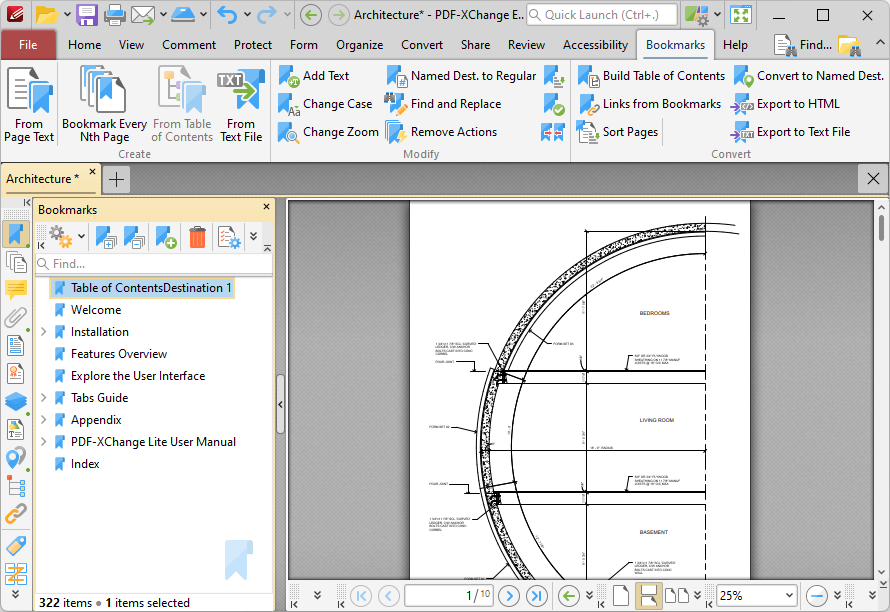Click the Find... button in ribbon
This screenshot has width=890, height=612.
(803, 45)
